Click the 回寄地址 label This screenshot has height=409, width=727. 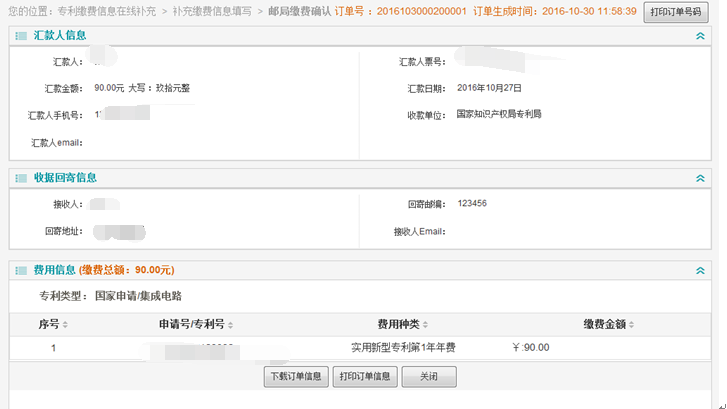coord(64,231)
